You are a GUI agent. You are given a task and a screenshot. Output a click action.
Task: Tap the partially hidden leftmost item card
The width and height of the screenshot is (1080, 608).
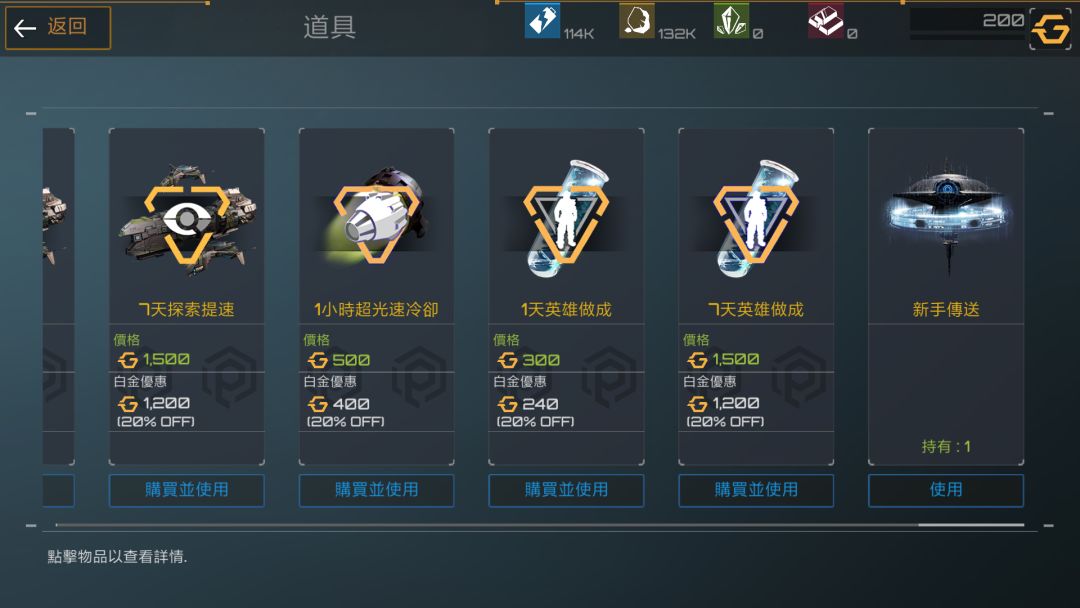point(59,296)
